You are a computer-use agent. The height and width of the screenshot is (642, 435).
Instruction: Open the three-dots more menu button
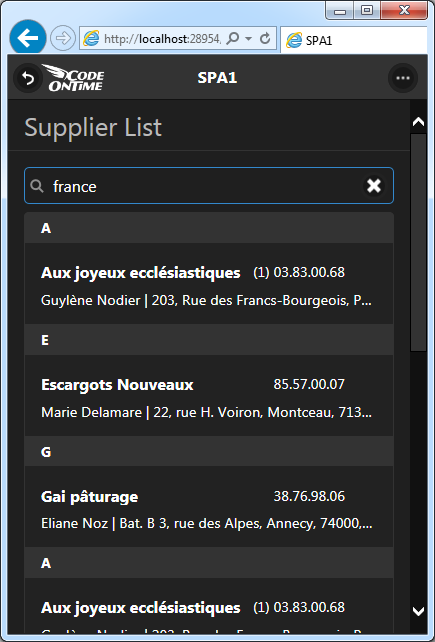coord(403,78)
